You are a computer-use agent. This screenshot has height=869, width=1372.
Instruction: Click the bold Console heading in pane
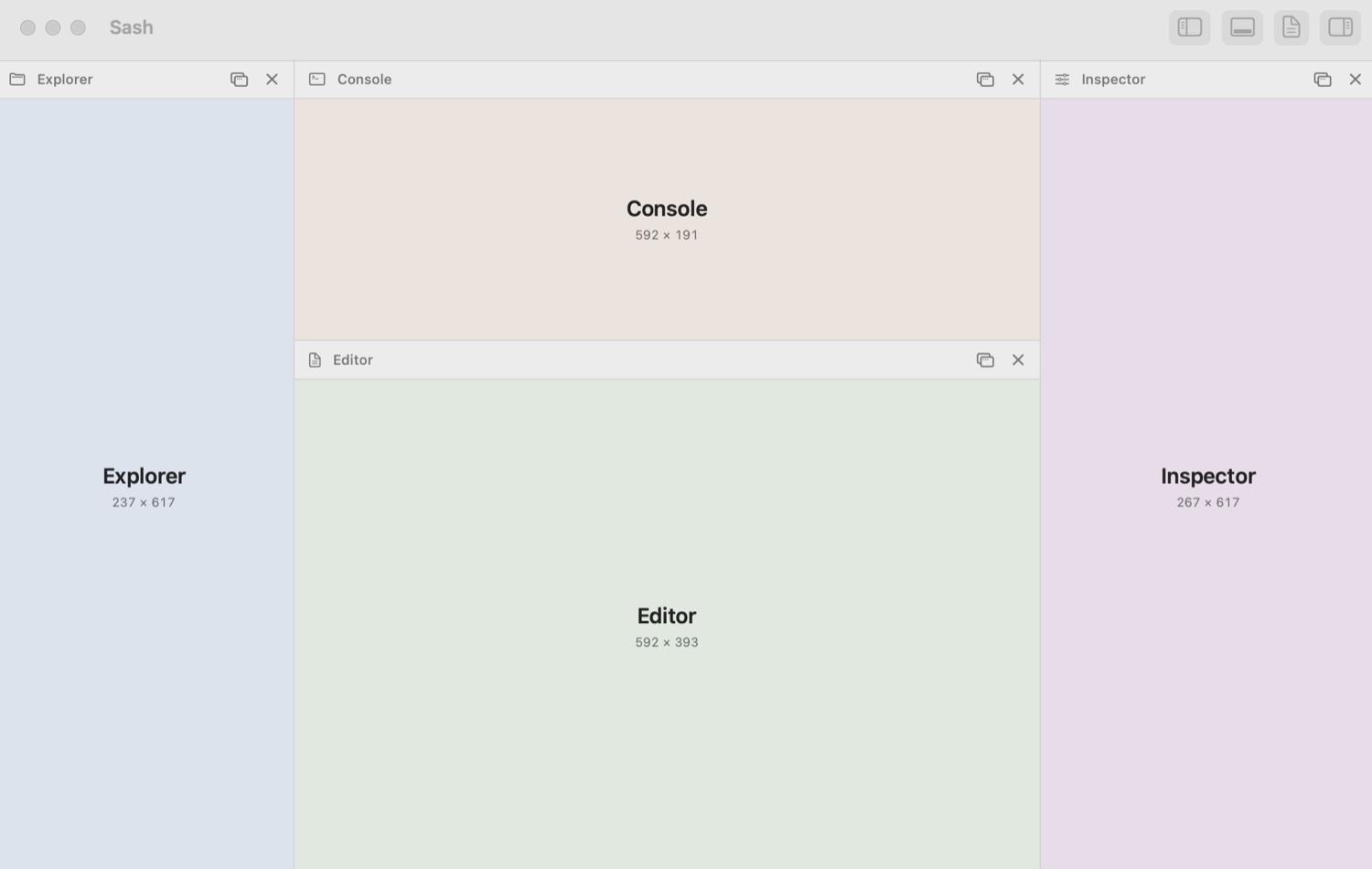(667, 209)
